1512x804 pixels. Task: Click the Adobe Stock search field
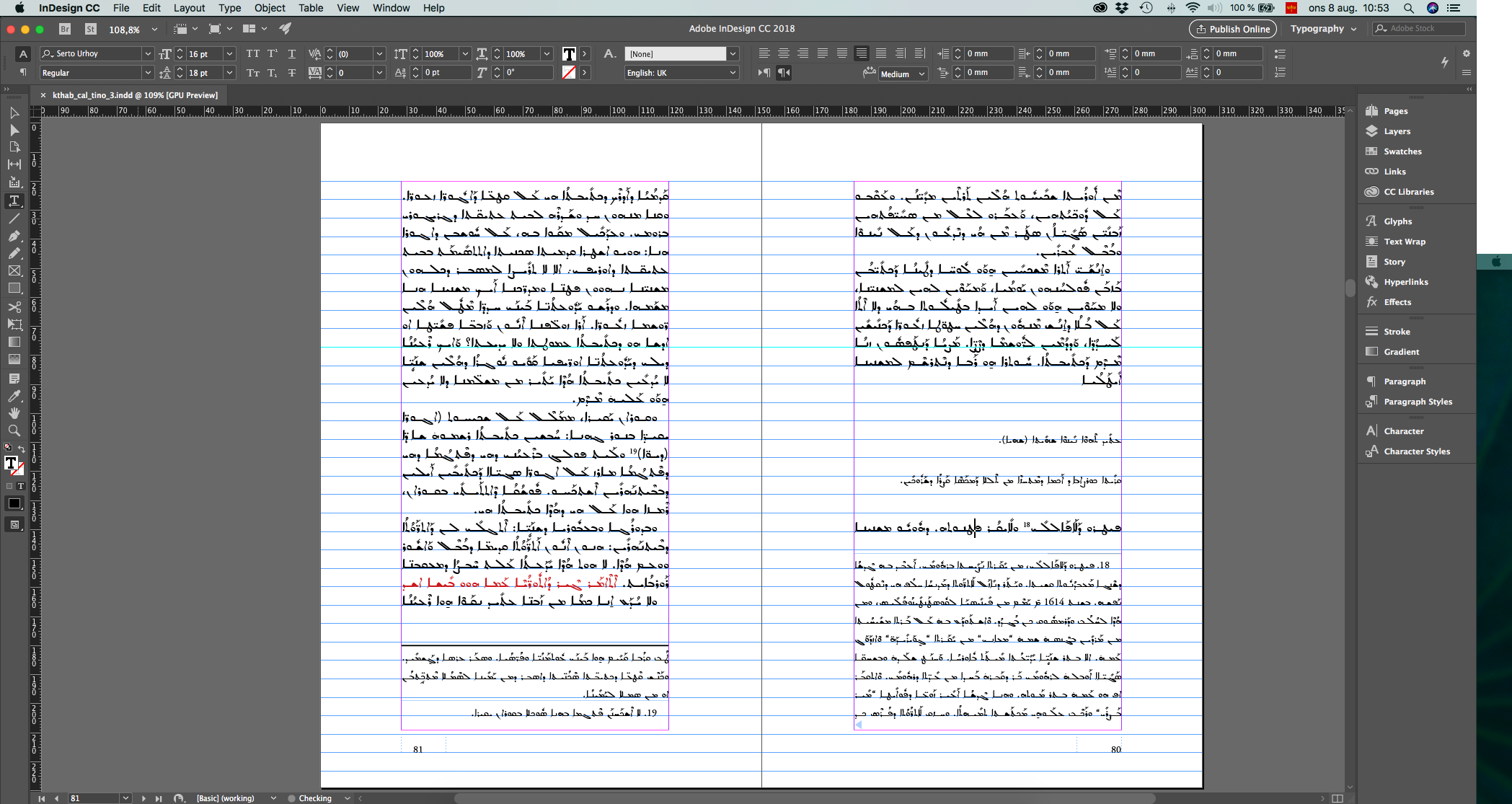click(x=1422, y=29)
